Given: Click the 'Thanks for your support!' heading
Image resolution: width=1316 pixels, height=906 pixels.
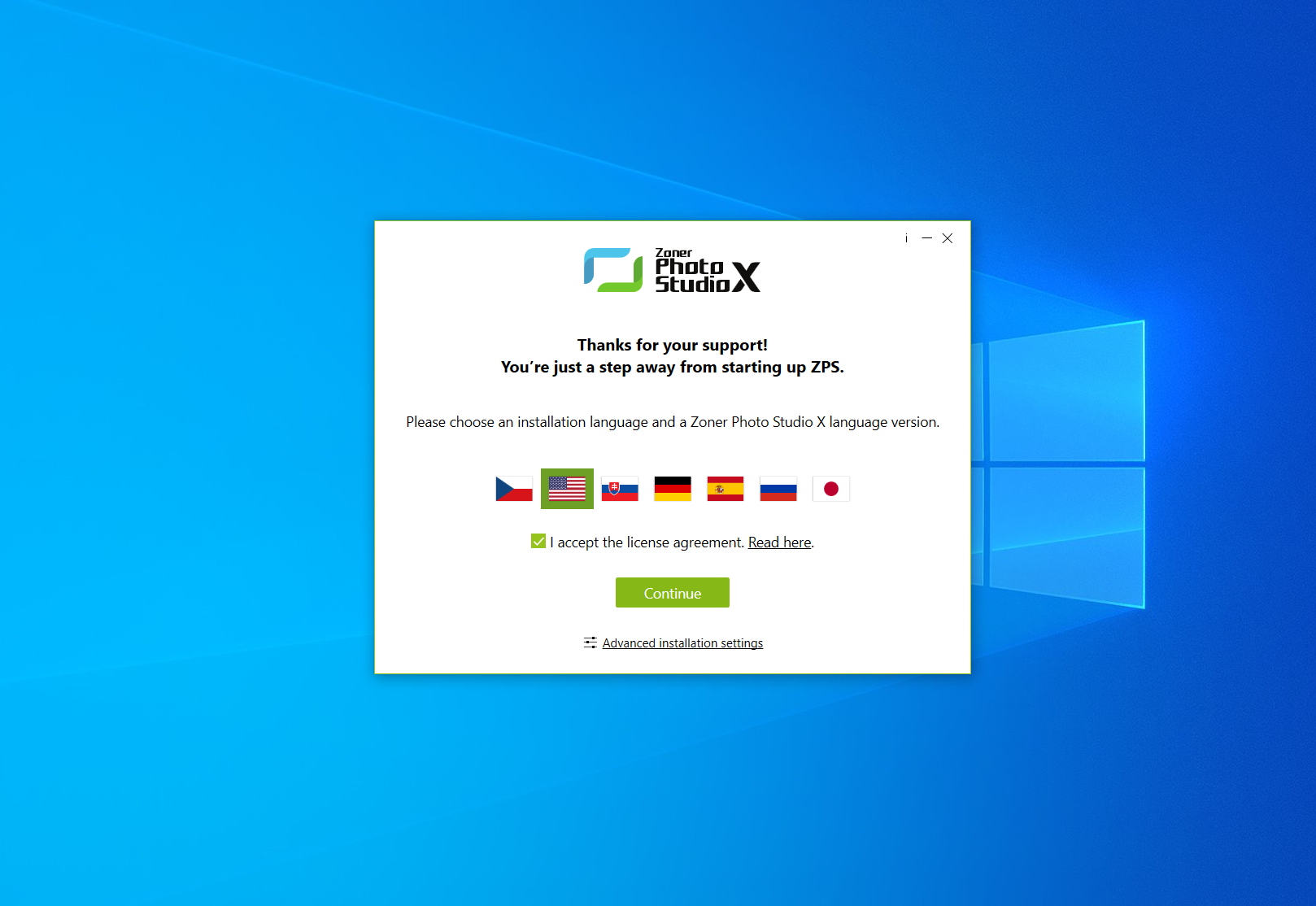Looking at the screenshot, I should [x=672, y=345].
